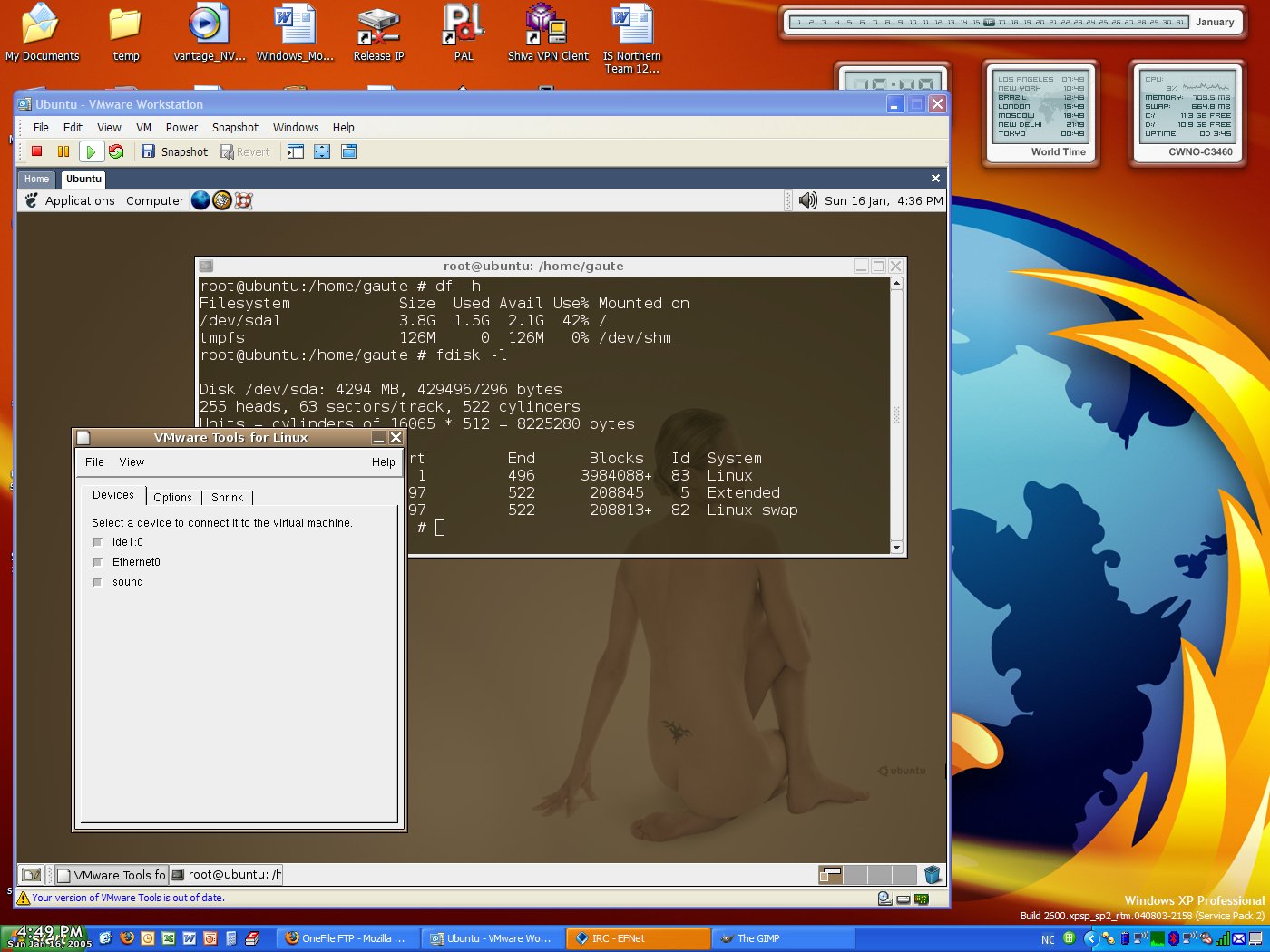This screenshot has height=952, width=1270.
Task: Take a Snapshot using the toolbar button
Action: [174, 151]
